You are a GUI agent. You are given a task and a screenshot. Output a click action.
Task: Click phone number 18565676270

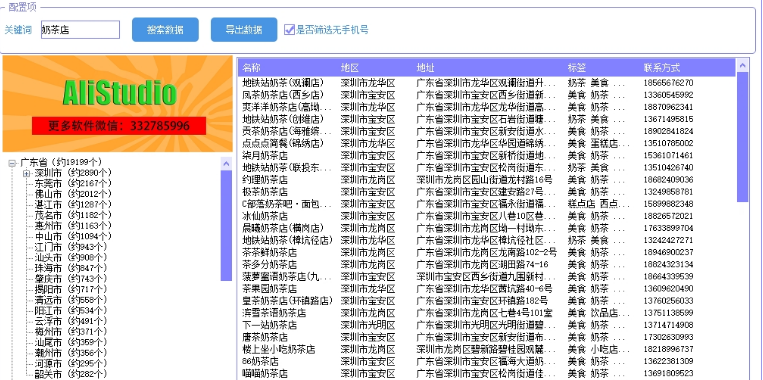click(x=668, y=83)
